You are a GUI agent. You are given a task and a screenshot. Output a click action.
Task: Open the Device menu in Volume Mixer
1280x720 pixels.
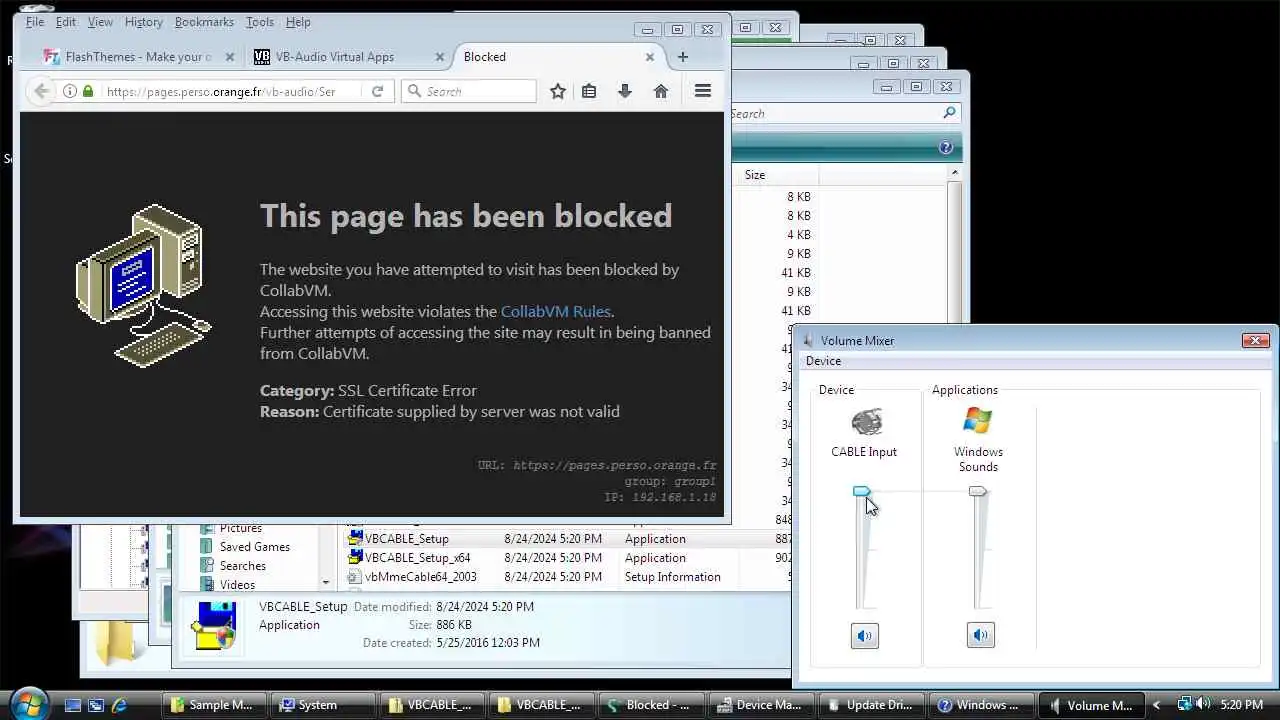click(823, 361)
